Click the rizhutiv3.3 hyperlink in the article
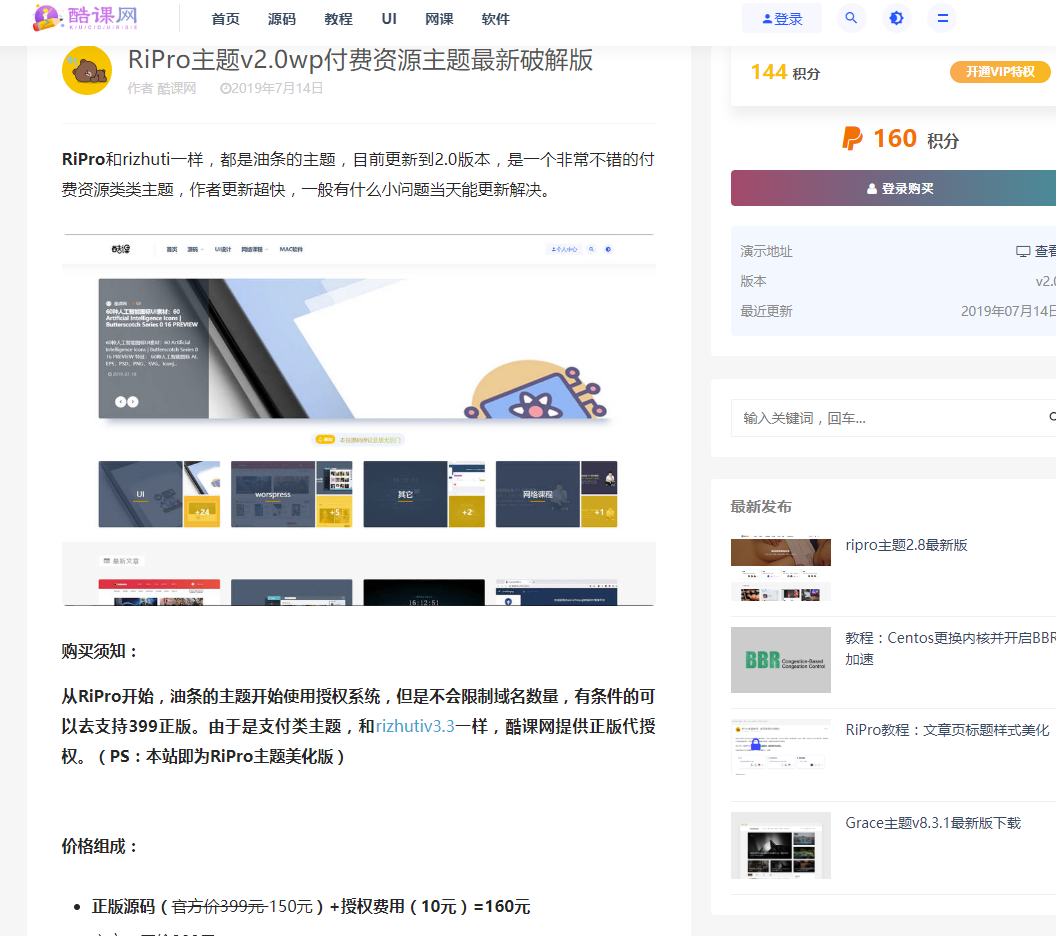 coord(415,726)
